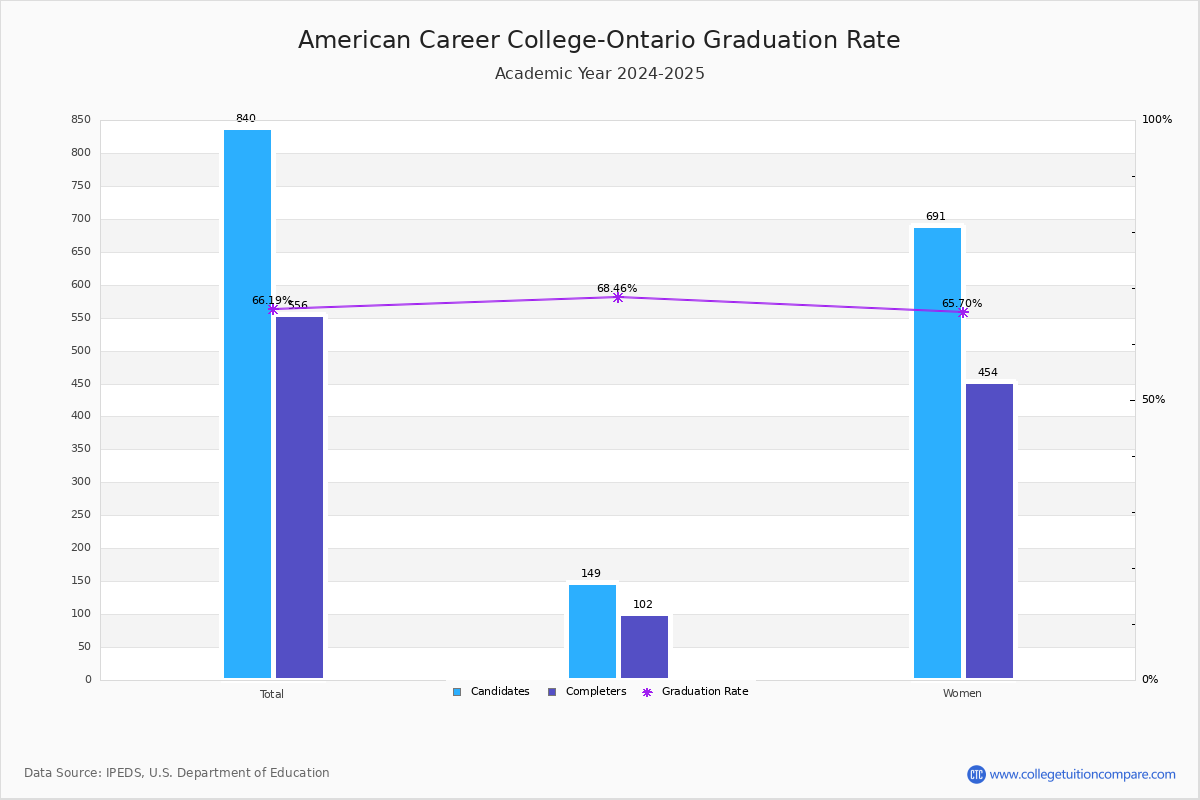
Task: Toggle the Candidates series legend label
Action: [500, 692]
